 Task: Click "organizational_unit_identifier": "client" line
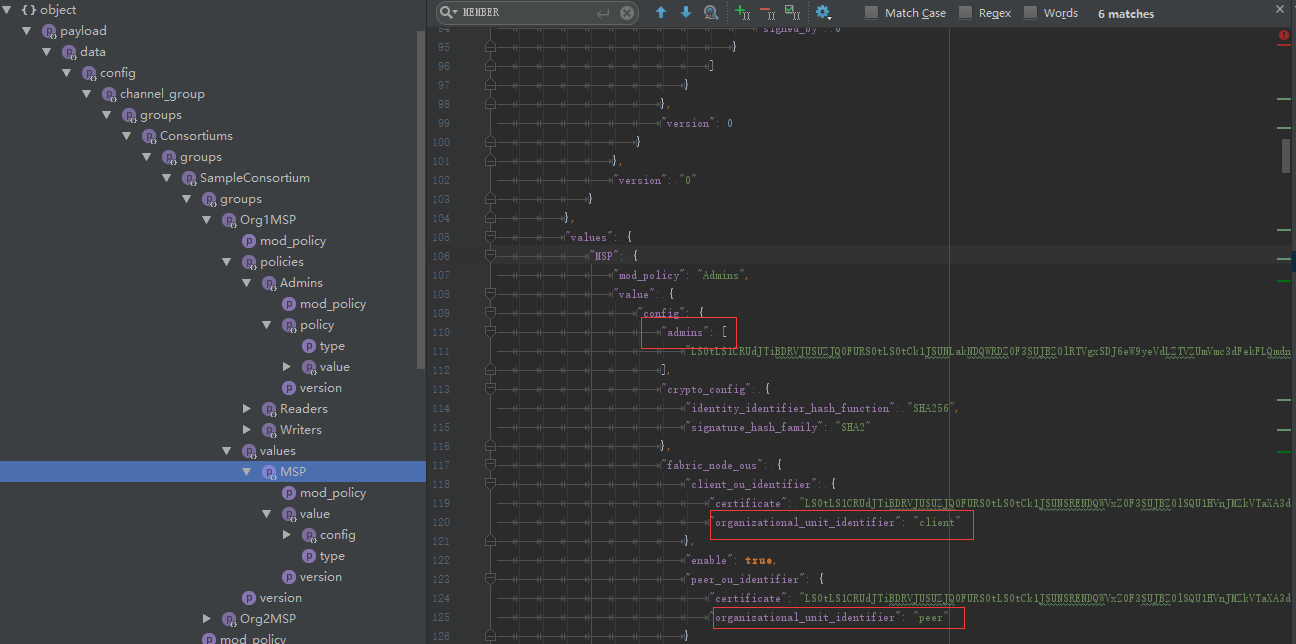[838, 522]
